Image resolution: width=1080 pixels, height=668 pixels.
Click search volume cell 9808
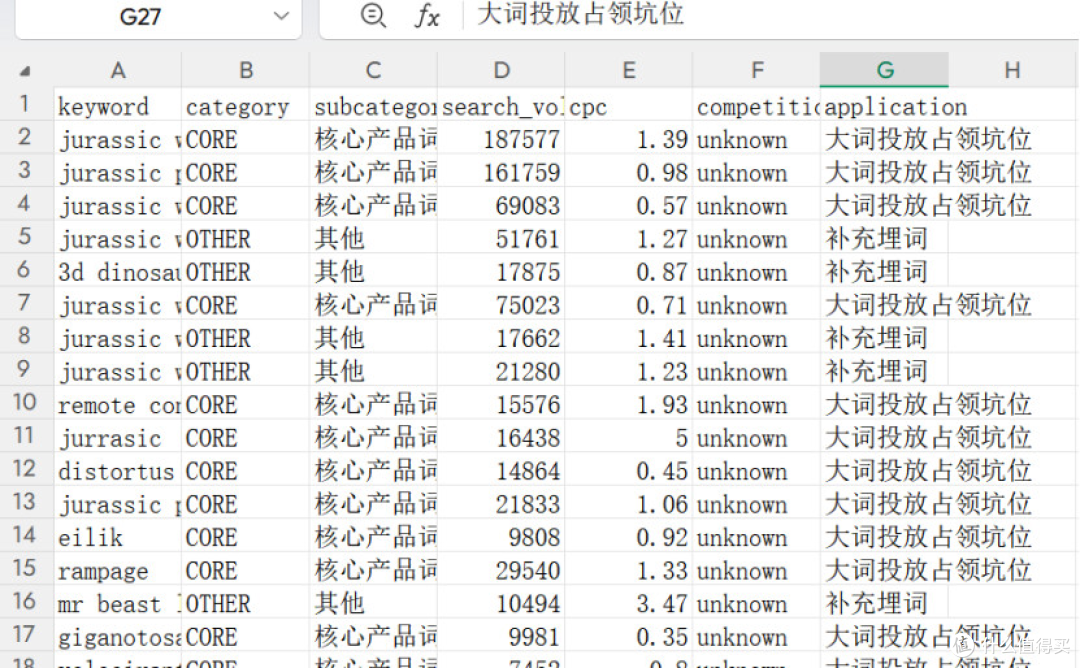501,537
